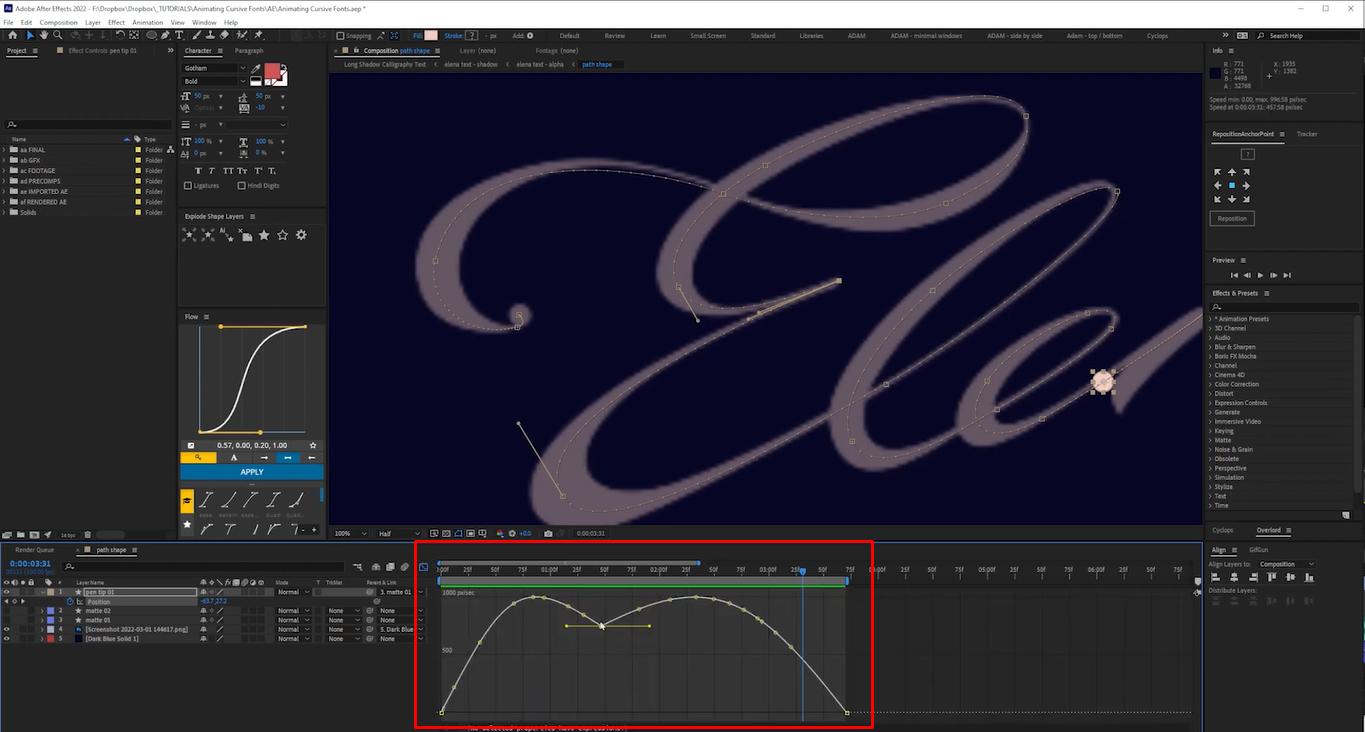Select the Hand tool
The image size is (1365, 732).
pyautogui.click(x=44, y=35)
